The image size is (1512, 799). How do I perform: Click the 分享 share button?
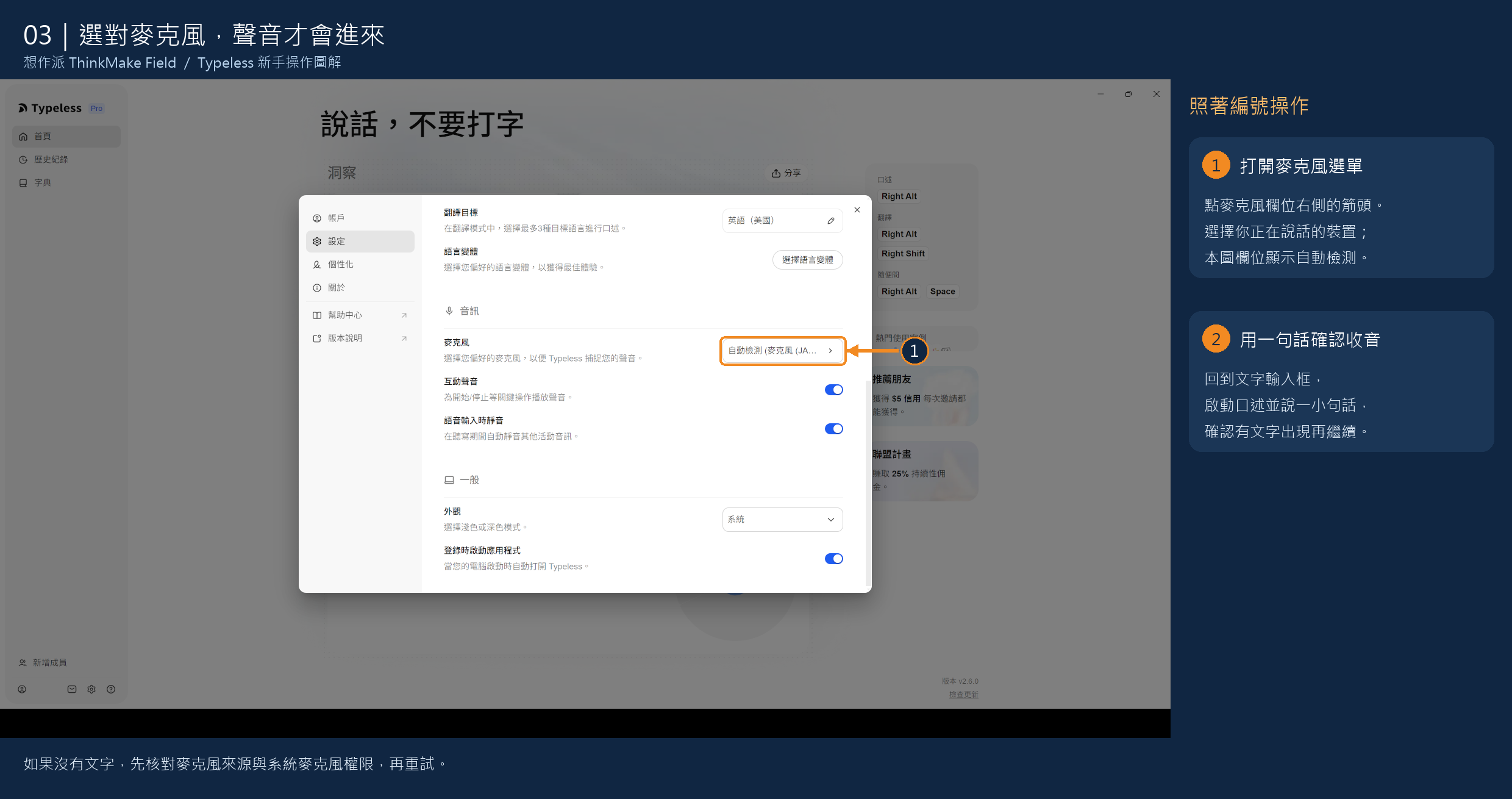pyautogui.click(x=786, y=173)
